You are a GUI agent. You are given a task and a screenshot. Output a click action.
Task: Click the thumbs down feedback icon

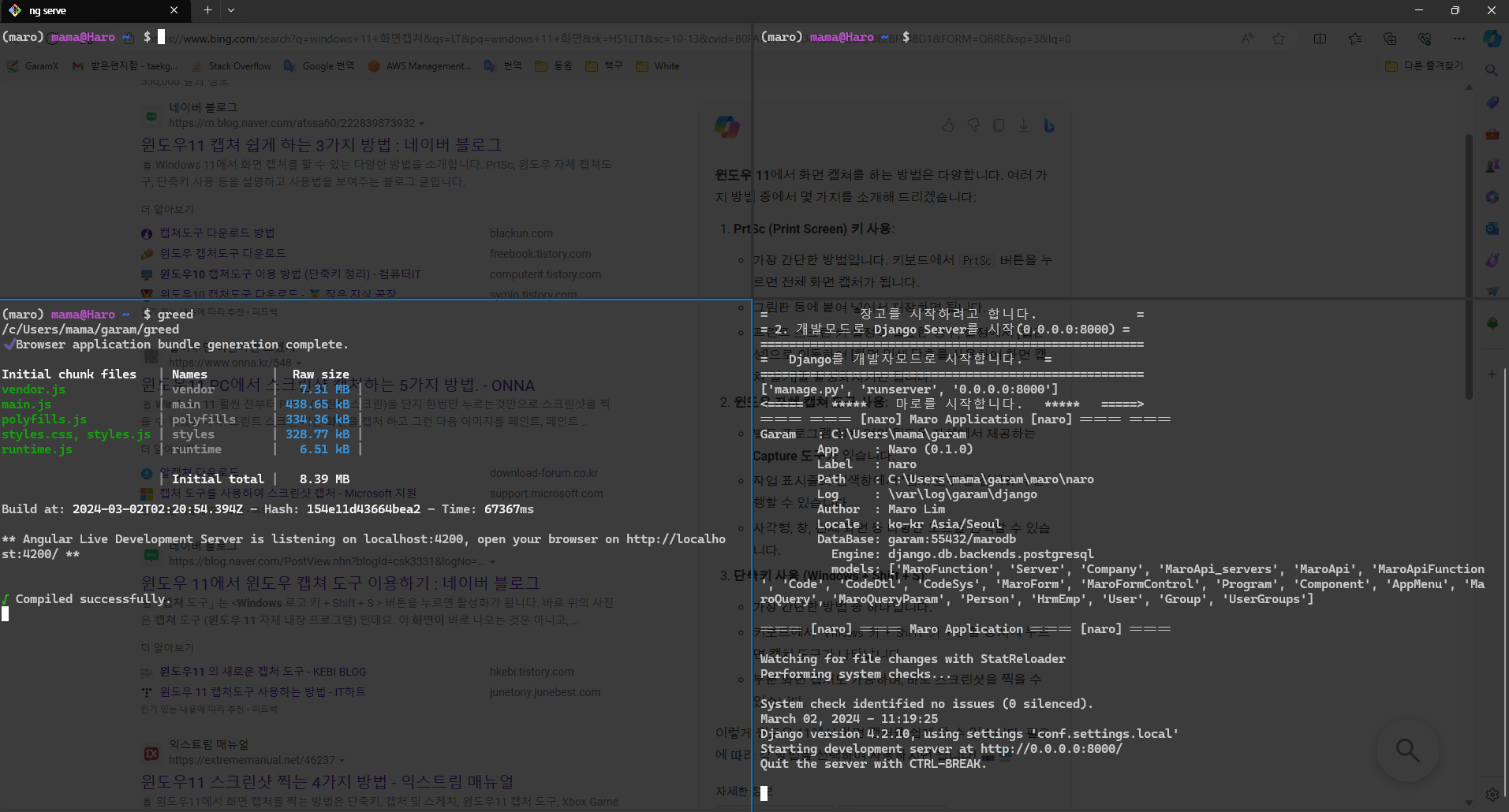click(973, 125)
